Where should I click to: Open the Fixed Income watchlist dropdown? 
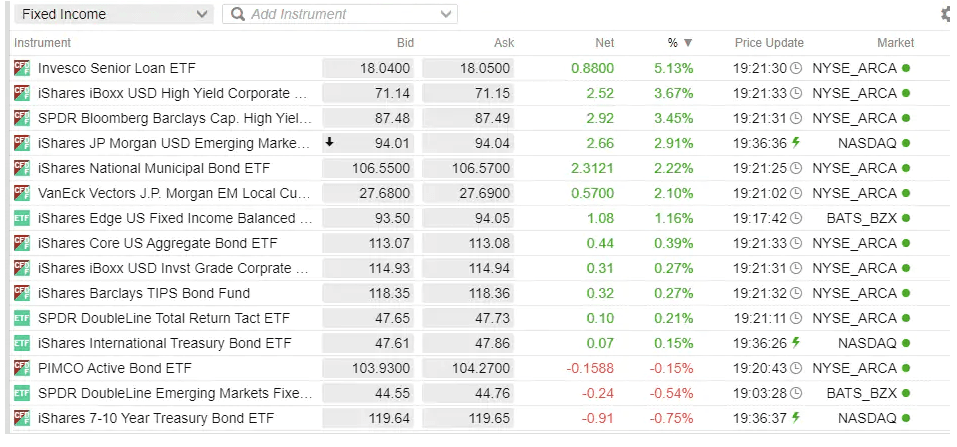(x=114, y=14)
